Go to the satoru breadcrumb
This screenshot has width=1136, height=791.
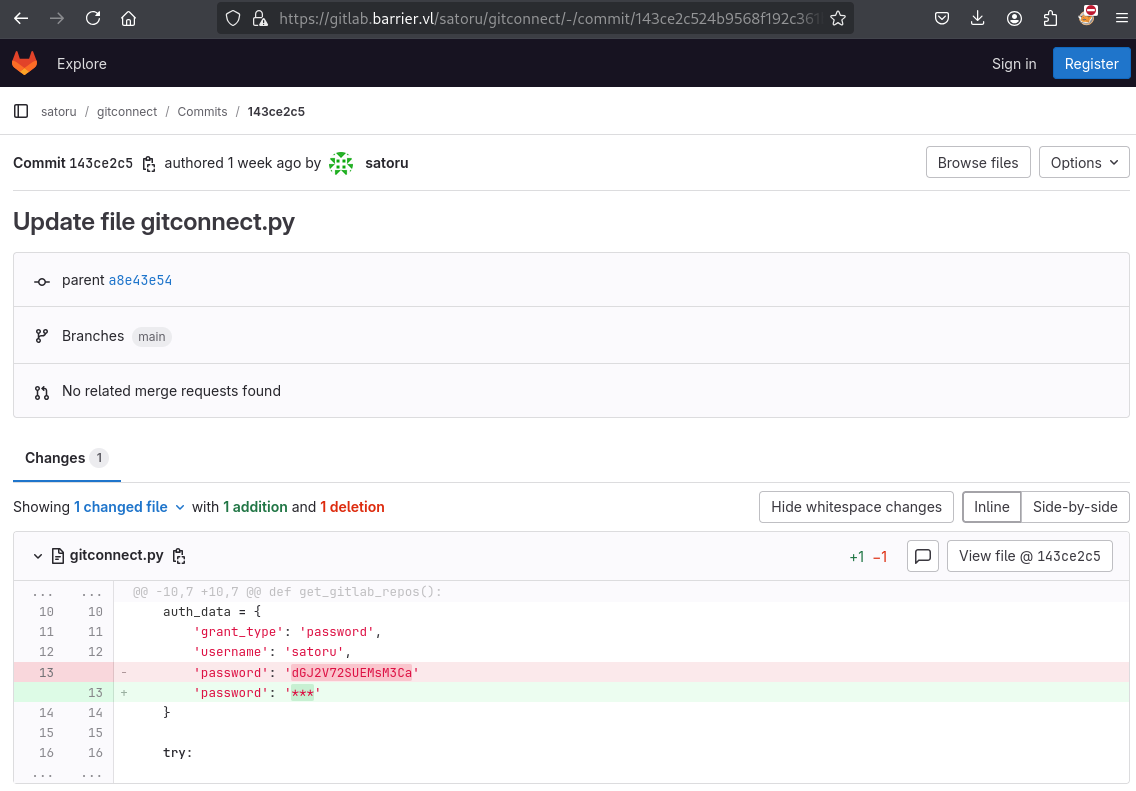tap(59, 112)
